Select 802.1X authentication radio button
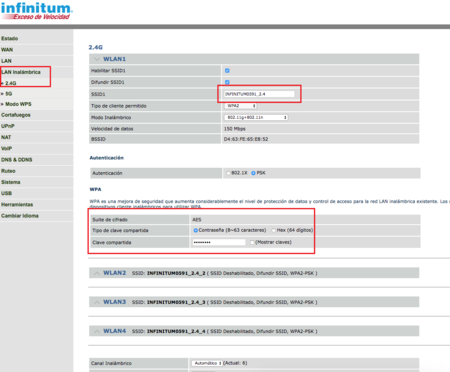The width and height of the screenshot is (450, 372). coord(228,173)
